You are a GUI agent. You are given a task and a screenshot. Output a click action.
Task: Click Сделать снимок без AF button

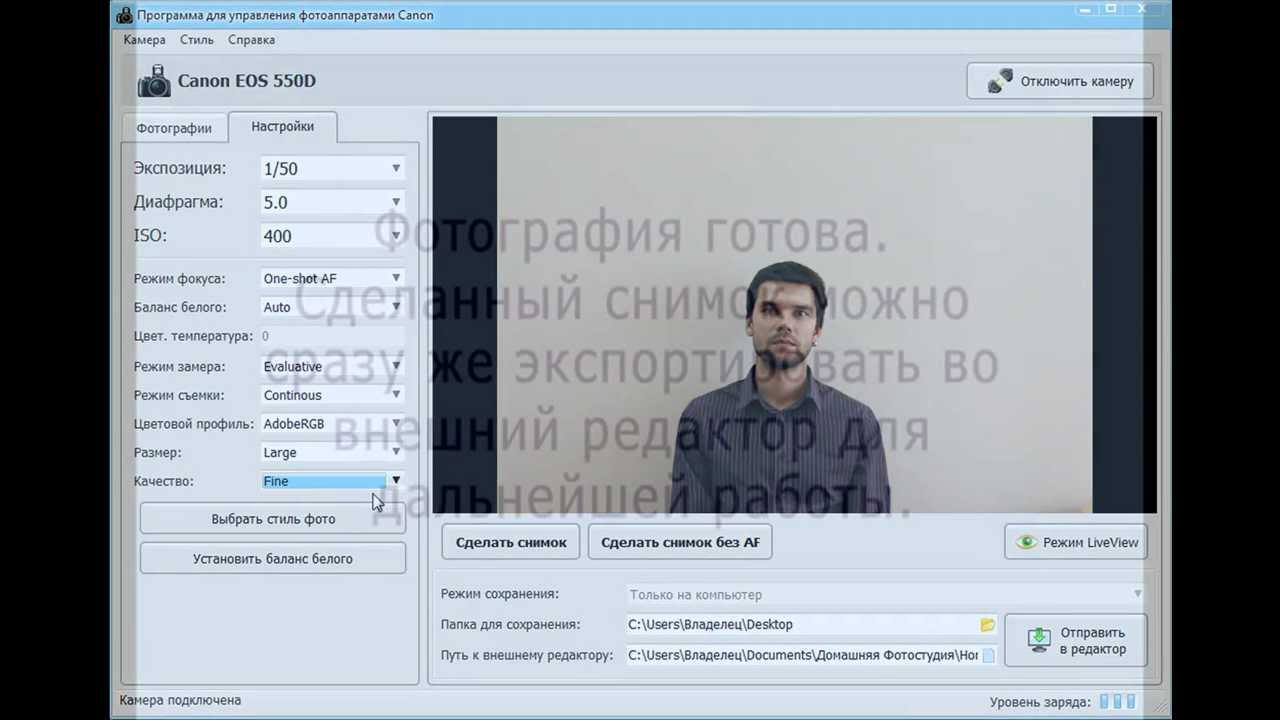[x=680, y=542]
